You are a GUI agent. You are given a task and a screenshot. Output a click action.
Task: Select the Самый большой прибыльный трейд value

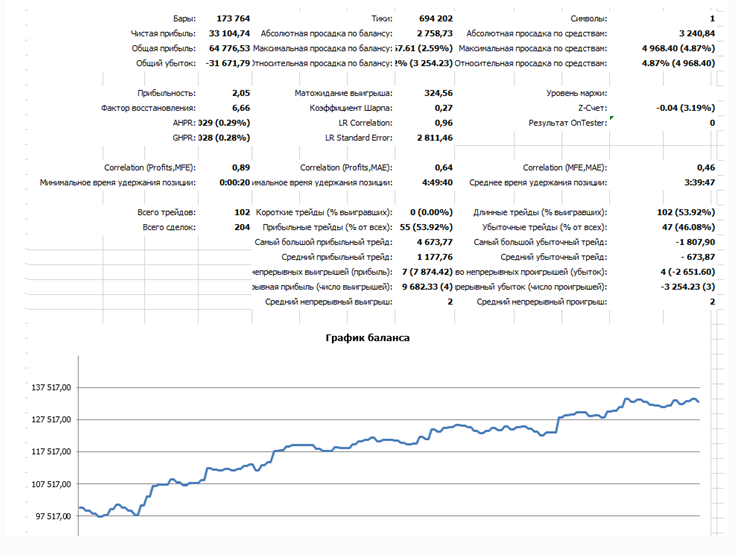434,242
